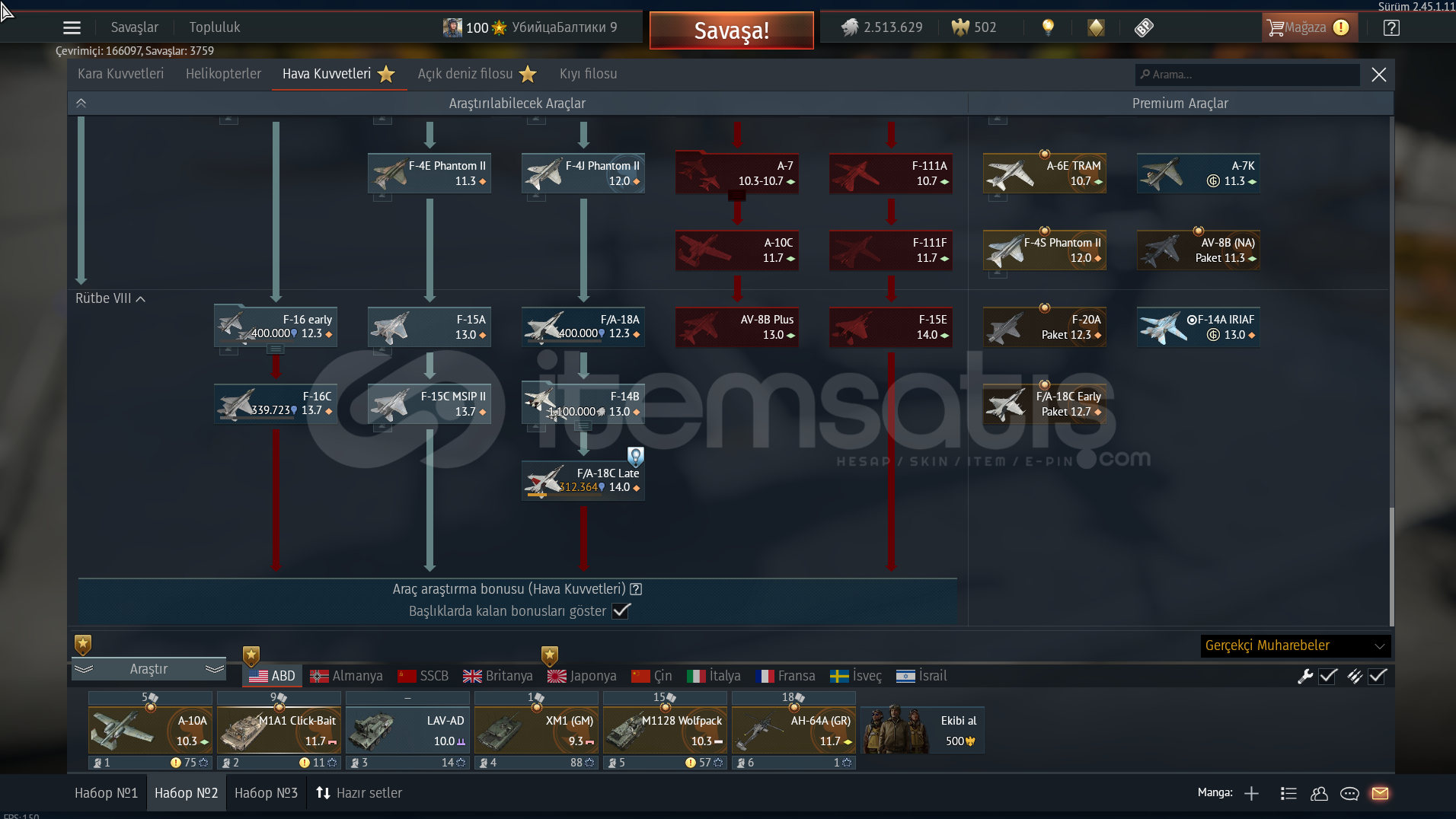The height and width of the screenshot is (819, 1456).
Task: Open the Mağaza store
Action: [1308, 27]
